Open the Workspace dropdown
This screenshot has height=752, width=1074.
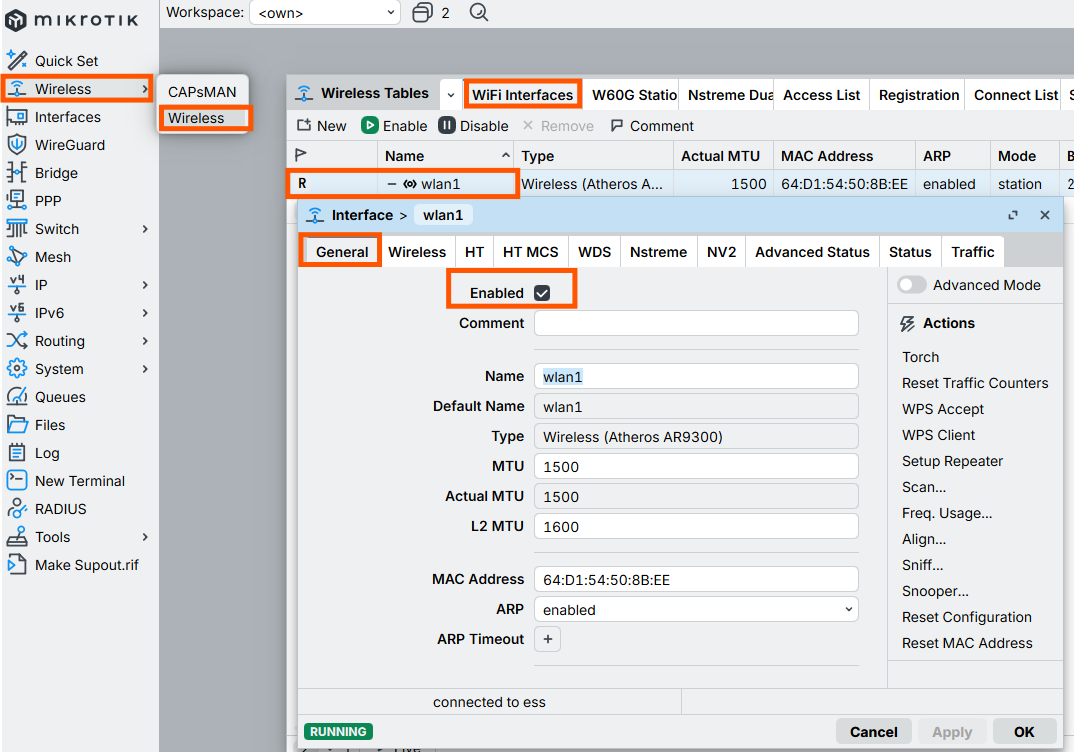(x=325, y=12)
